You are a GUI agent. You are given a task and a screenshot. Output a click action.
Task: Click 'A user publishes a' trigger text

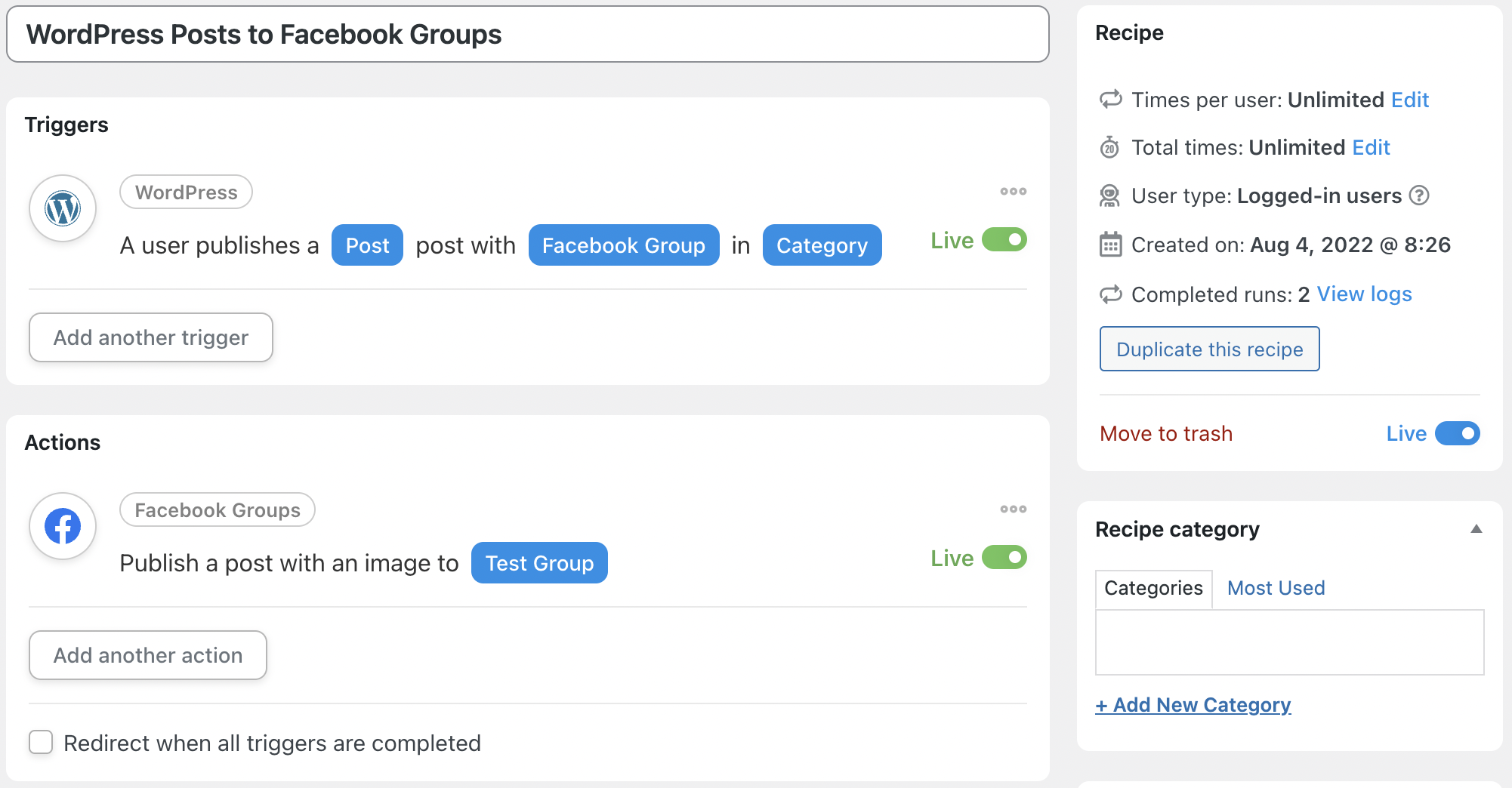click(219, 245)
